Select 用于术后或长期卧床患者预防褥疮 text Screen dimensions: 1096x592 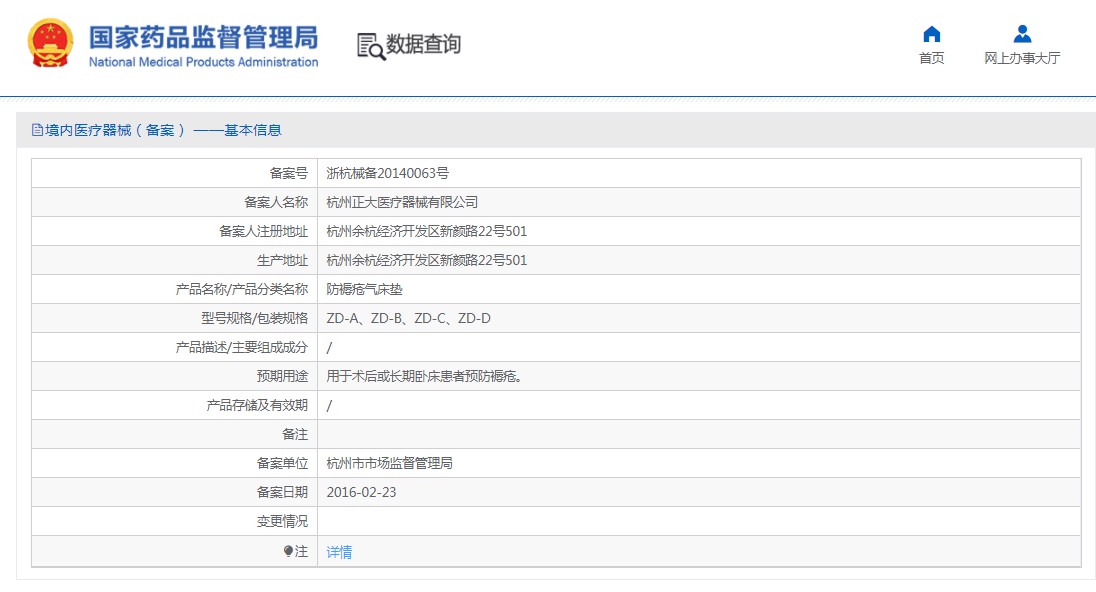coord(424,376)
